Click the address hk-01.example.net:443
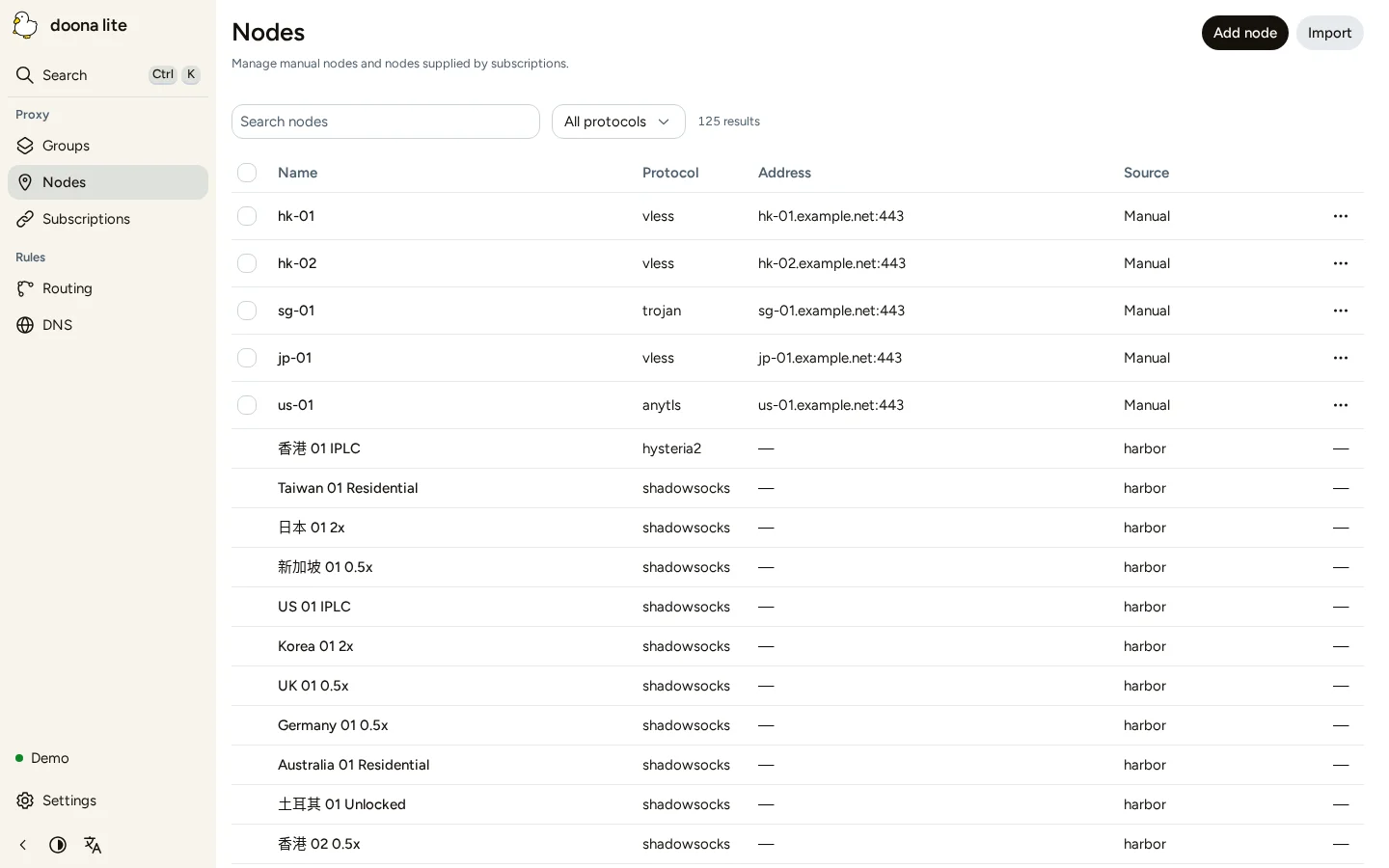Screen dimensions: 1389x868 (831, 216)
